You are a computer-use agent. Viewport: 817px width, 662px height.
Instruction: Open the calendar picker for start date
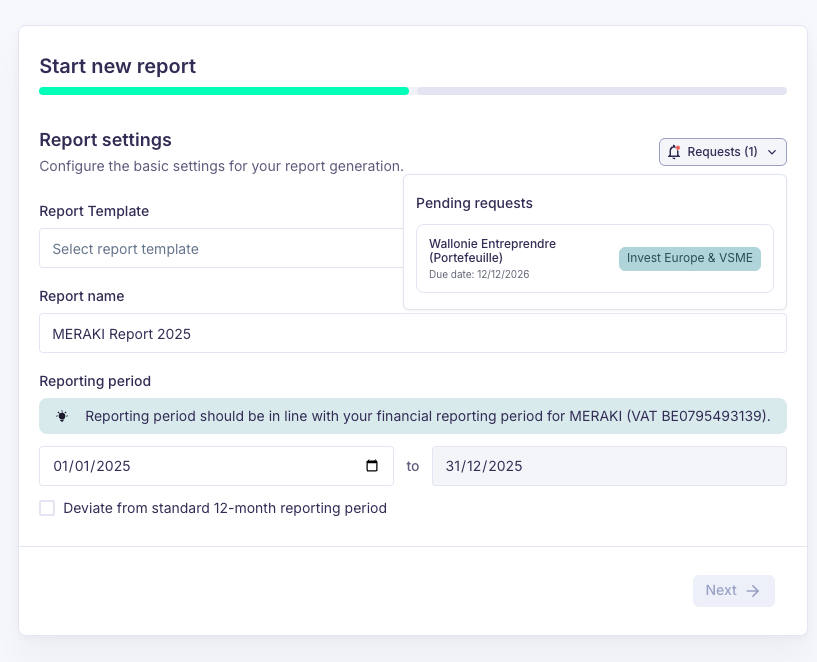[x=372, y=465]
